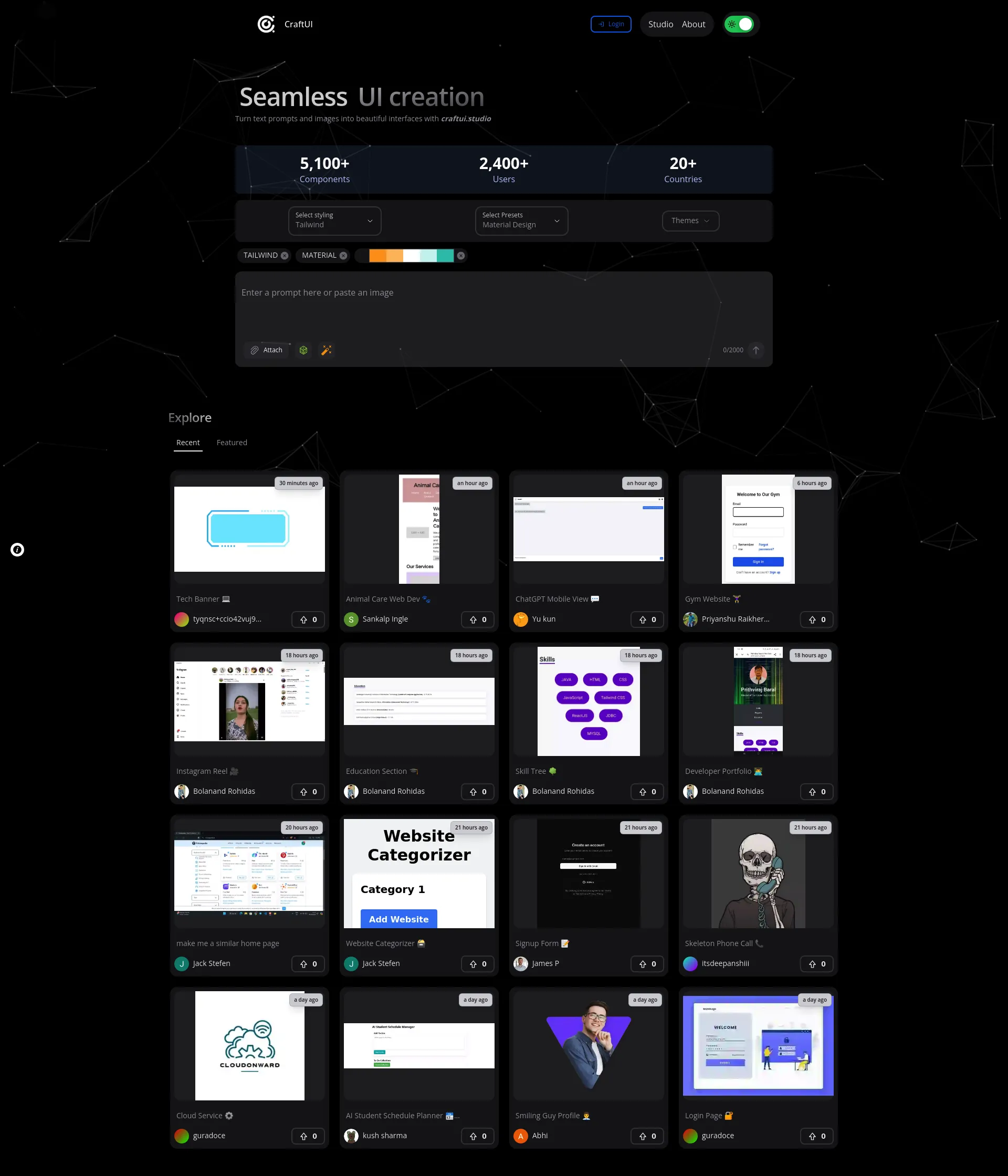This screenshot has width=1008, height=1176.
Task: Click the CraftUI logo icon
Action: [265, 23]
